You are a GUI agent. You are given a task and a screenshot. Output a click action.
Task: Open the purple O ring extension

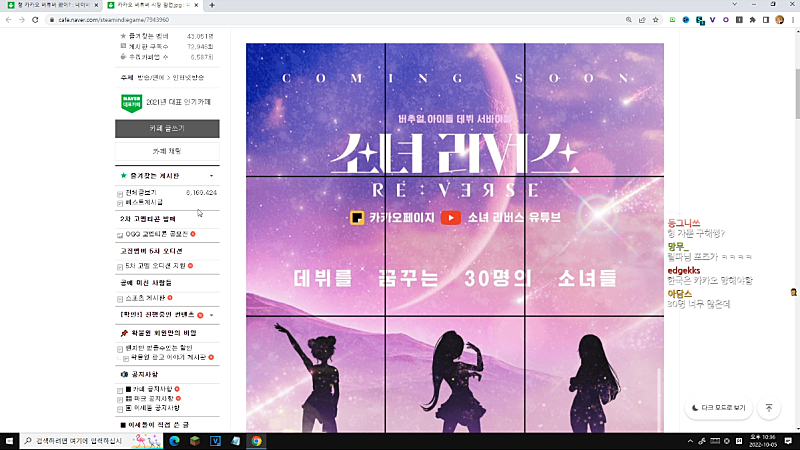[726, 20]
